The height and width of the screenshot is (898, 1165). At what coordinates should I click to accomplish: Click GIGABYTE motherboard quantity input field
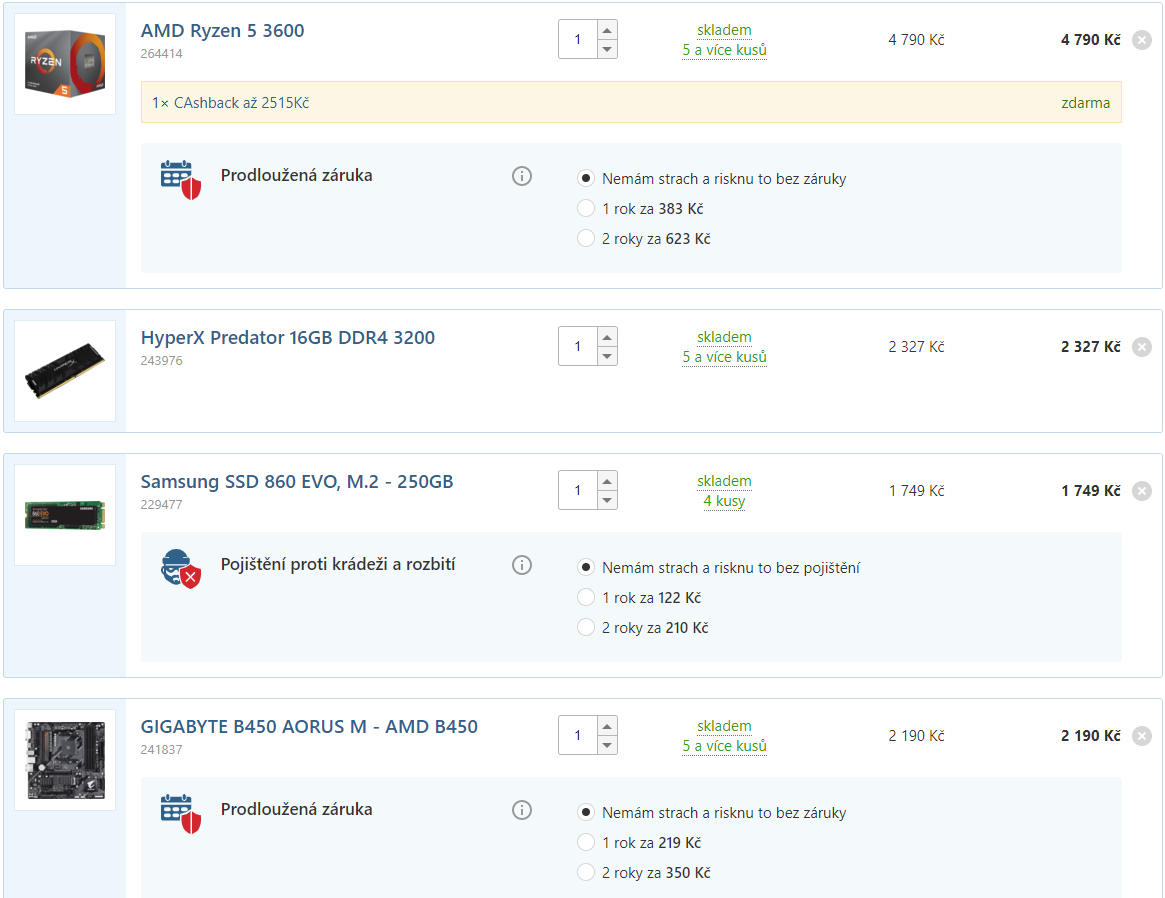coord(578,736)
